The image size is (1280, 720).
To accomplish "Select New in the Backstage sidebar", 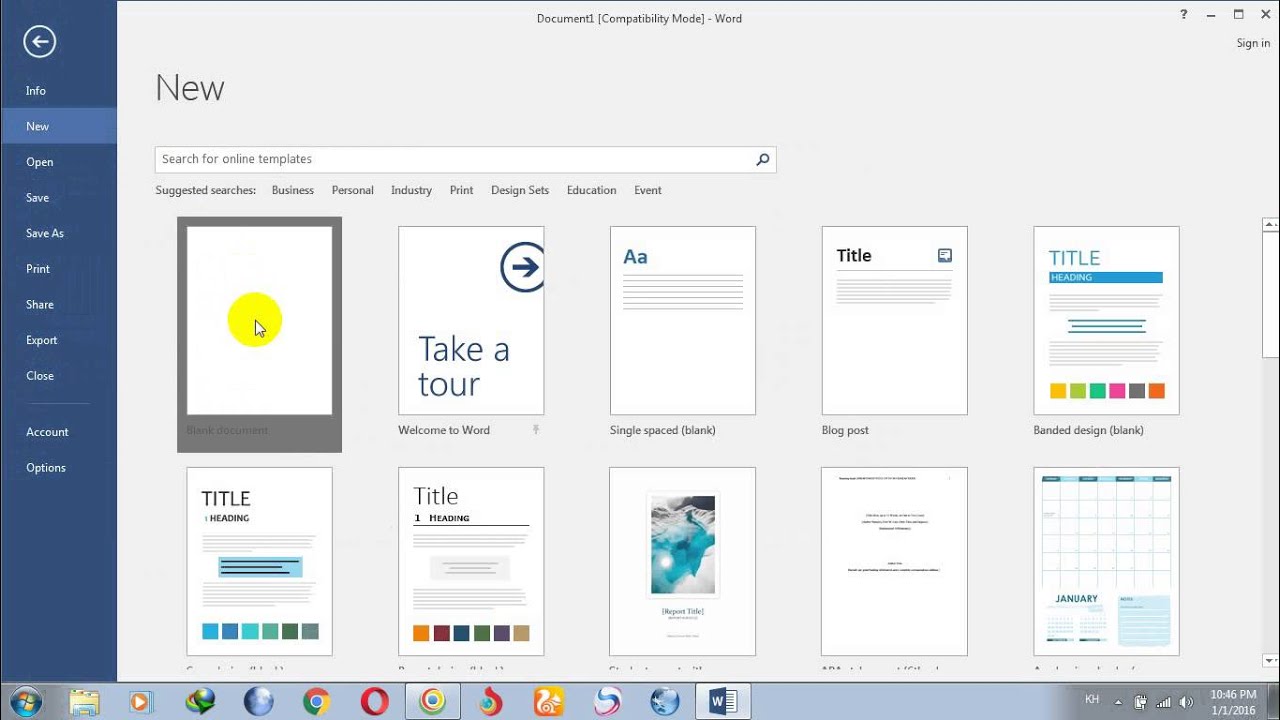I will 58,126.
